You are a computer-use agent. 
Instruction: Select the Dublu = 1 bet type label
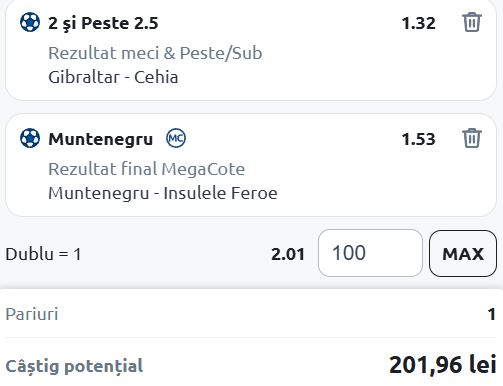43,254
